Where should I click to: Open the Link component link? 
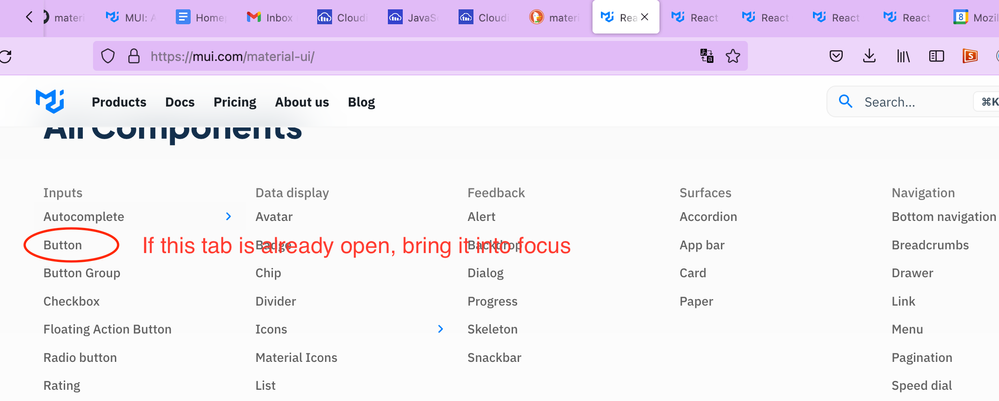[903, 301]
